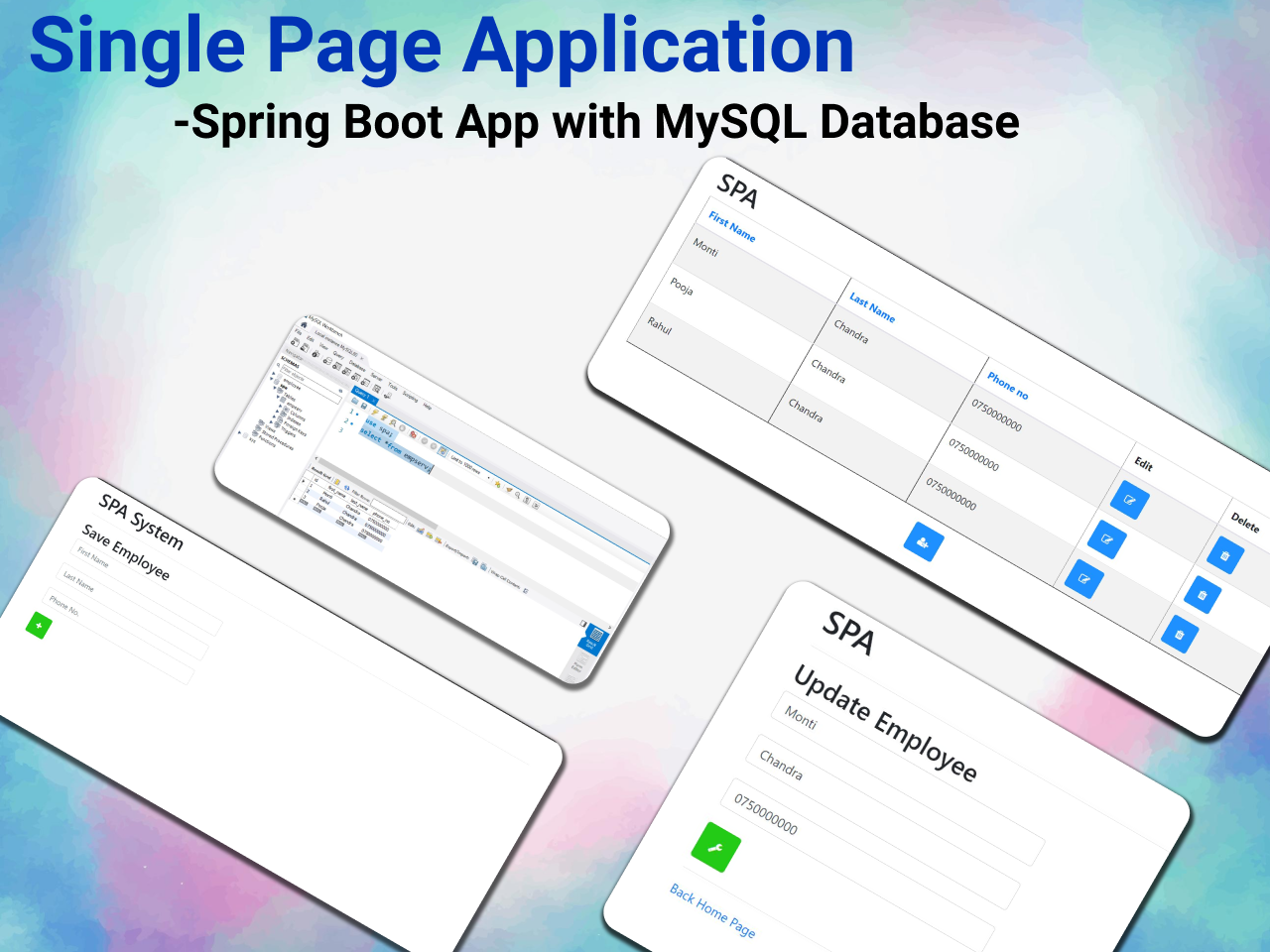Image resolution: width=1270 pixels, height=952 pixels.
Task: Click the First Name field in Save Employee
Action: (x=149, y=589)
